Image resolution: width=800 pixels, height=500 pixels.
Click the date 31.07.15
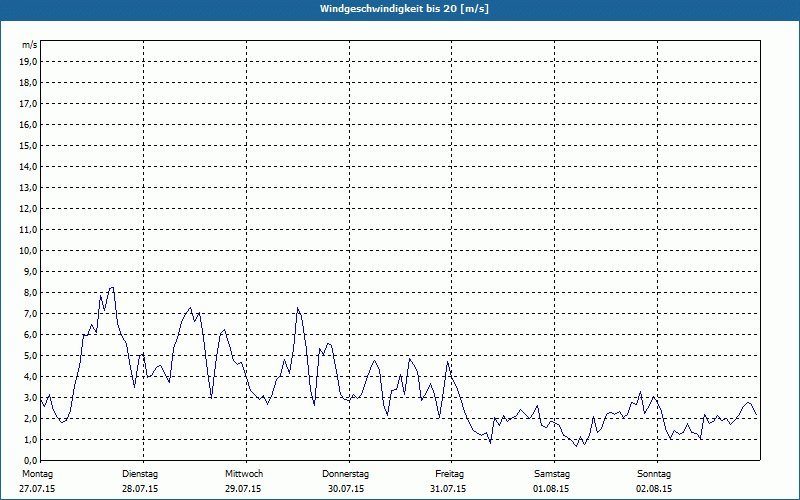(x=448, y=489)
